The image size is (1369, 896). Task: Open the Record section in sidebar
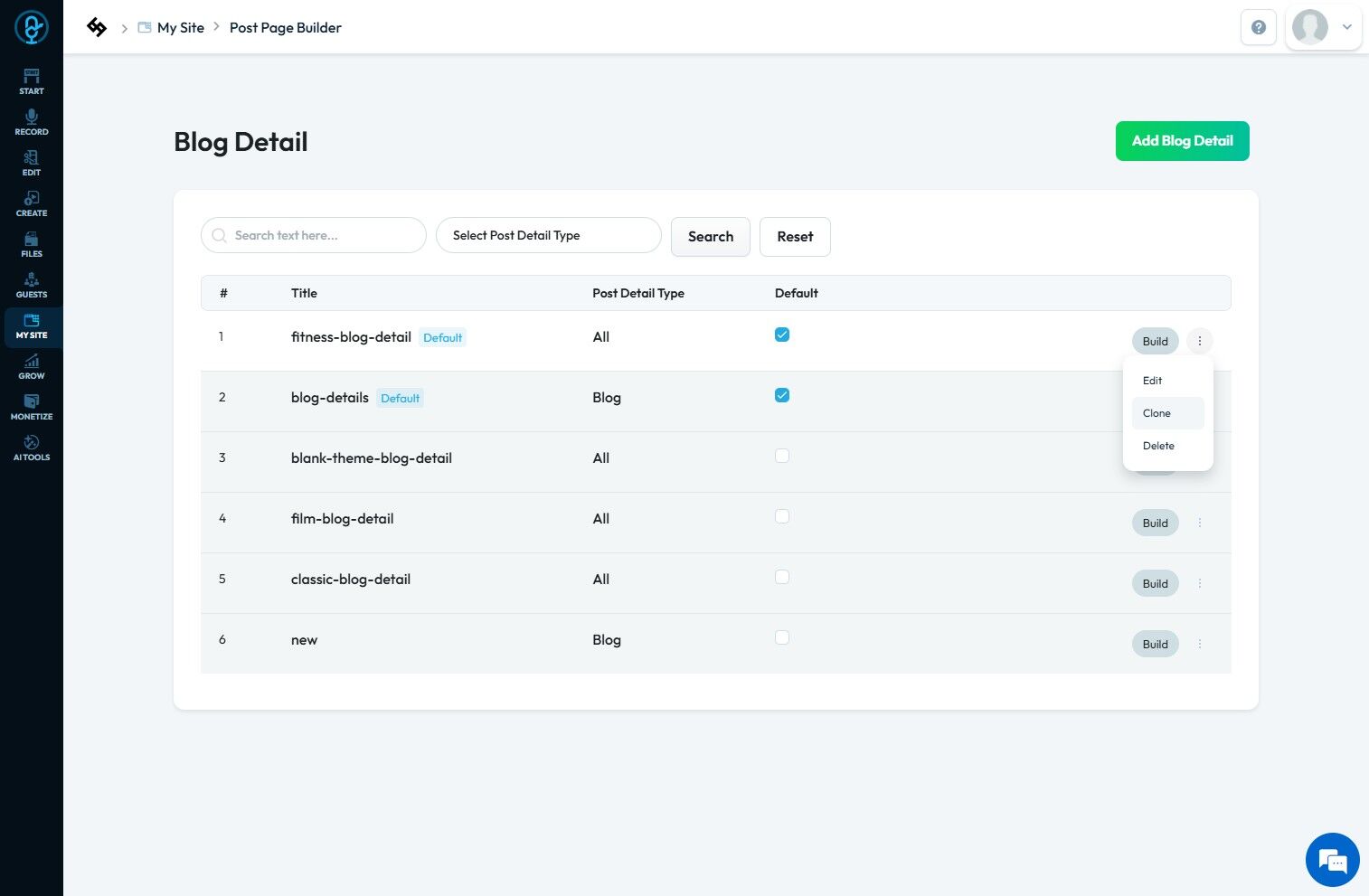32,122
